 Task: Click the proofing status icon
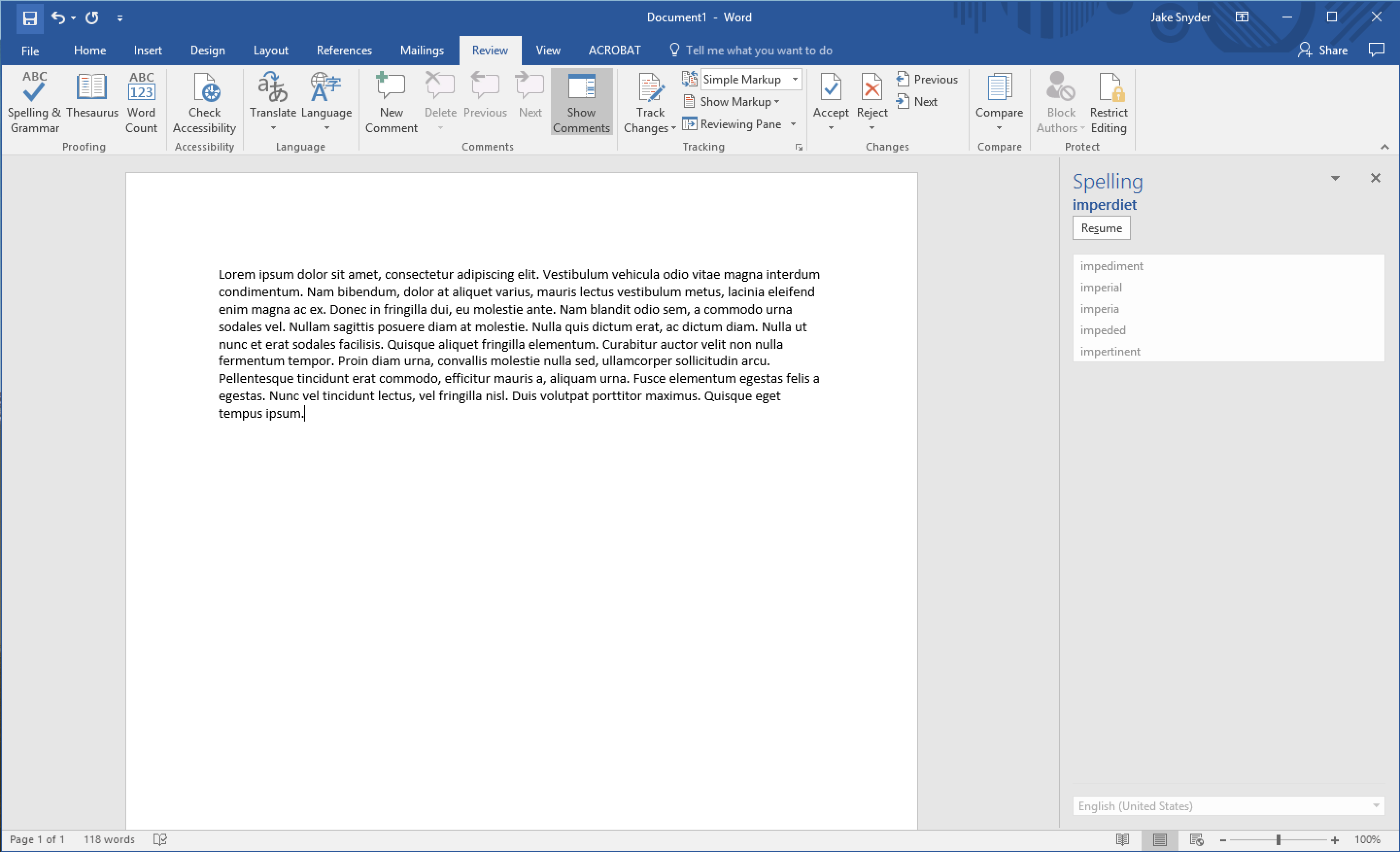[x=160, y=839]
